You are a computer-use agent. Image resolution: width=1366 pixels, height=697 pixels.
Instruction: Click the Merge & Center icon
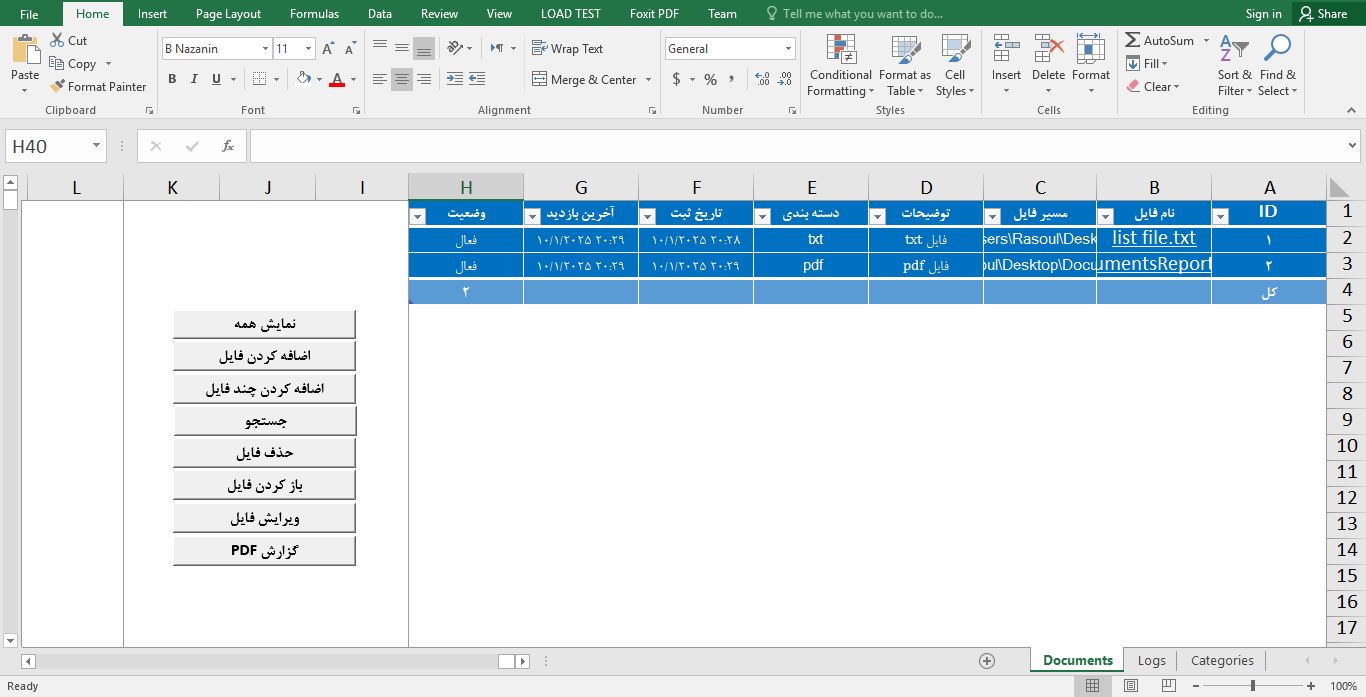pyautogui.click(x=540, y=79)
